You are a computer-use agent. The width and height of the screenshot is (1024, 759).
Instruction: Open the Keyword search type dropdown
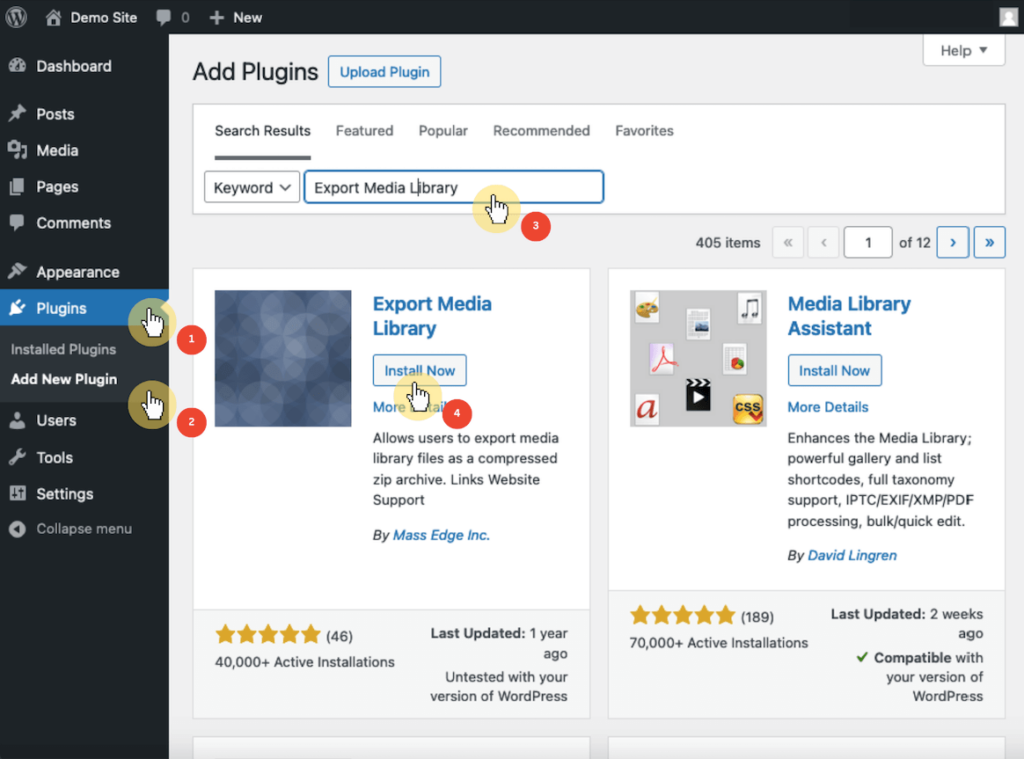click(x=252, y=187)
